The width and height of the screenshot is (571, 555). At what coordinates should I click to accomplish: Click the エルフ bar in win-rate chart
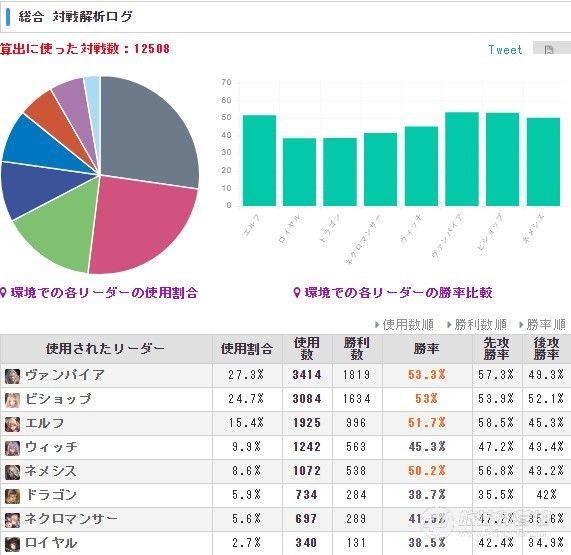259,161
